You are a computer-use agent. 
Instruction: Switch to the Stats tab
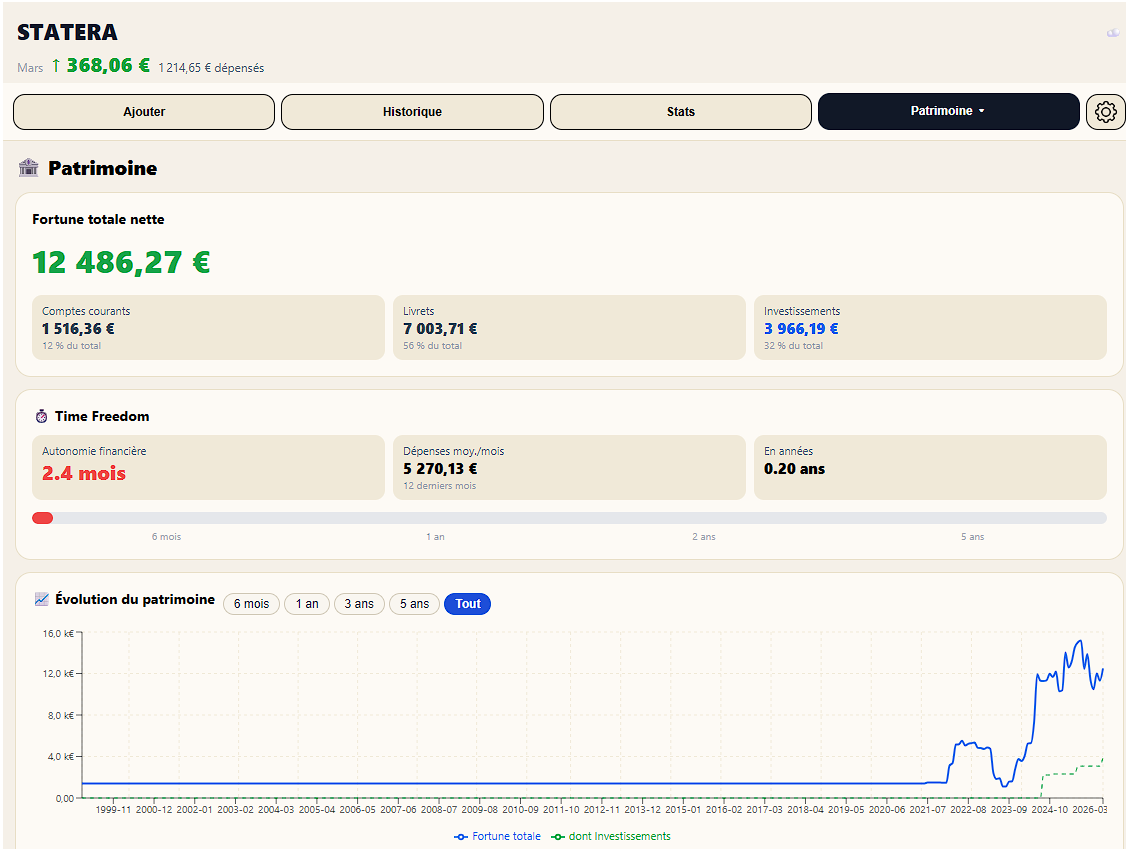coord(681,111)
